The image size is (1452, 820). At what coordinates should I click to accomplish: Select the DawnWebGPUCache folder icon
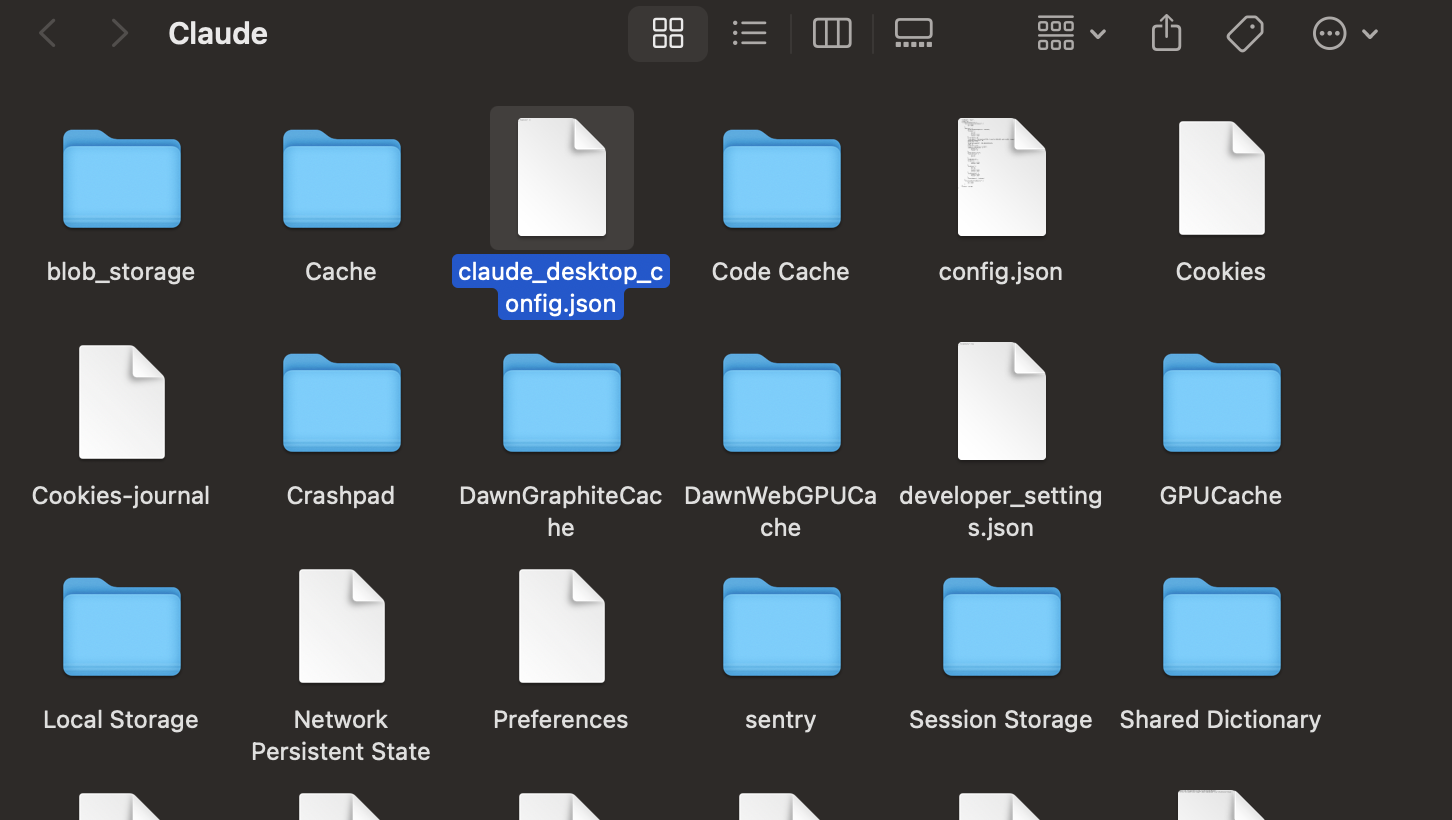[781, 403]
